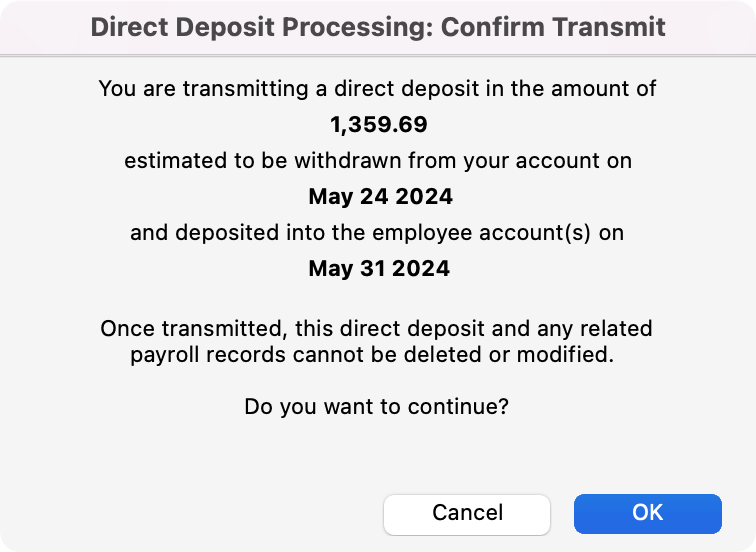Continue the direct deposit with the blue OK button

647,513
